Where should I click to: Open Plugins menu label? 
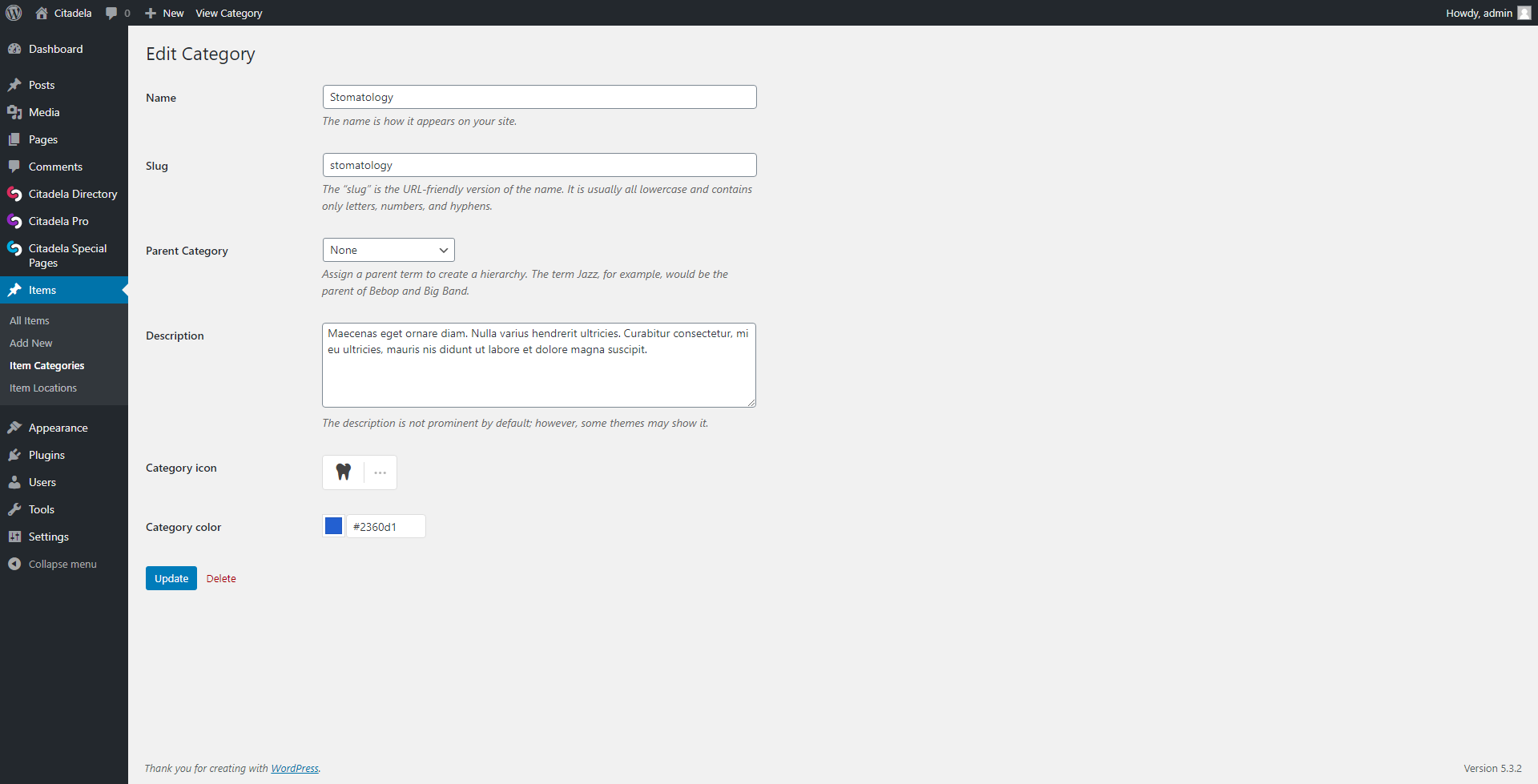point(46,455)
